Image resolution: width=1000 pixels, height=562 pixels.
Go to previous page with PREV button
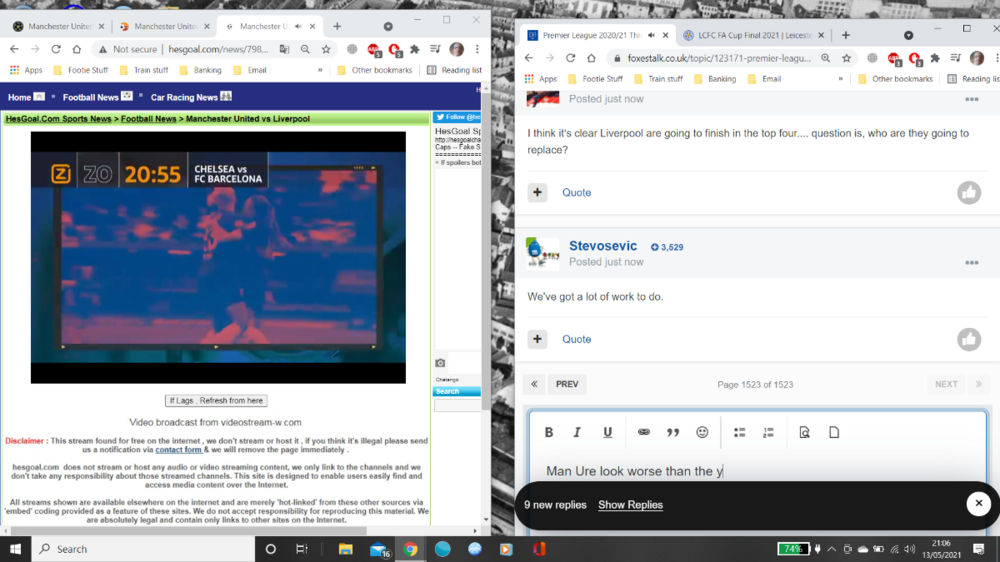pos(567,384)
